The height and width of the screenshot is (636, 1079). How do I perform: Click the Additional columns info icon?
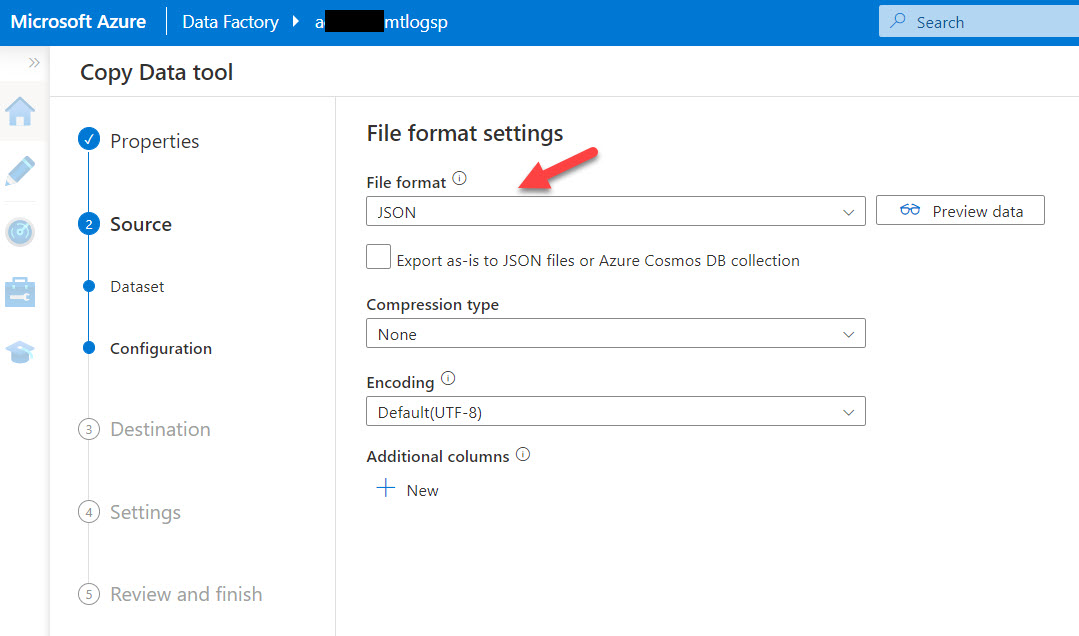tap(522, 453)
